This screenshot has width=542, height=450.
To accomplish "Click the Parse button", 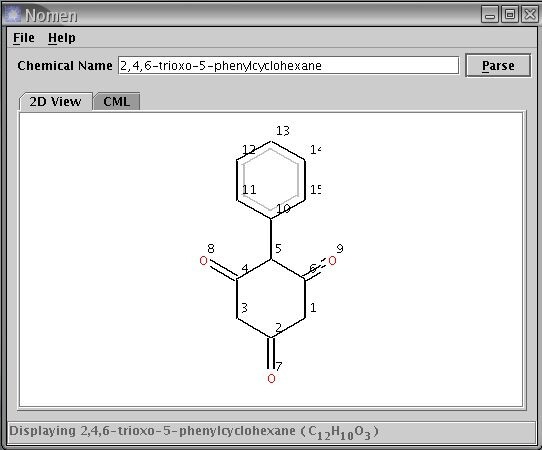I will (498, 65).
